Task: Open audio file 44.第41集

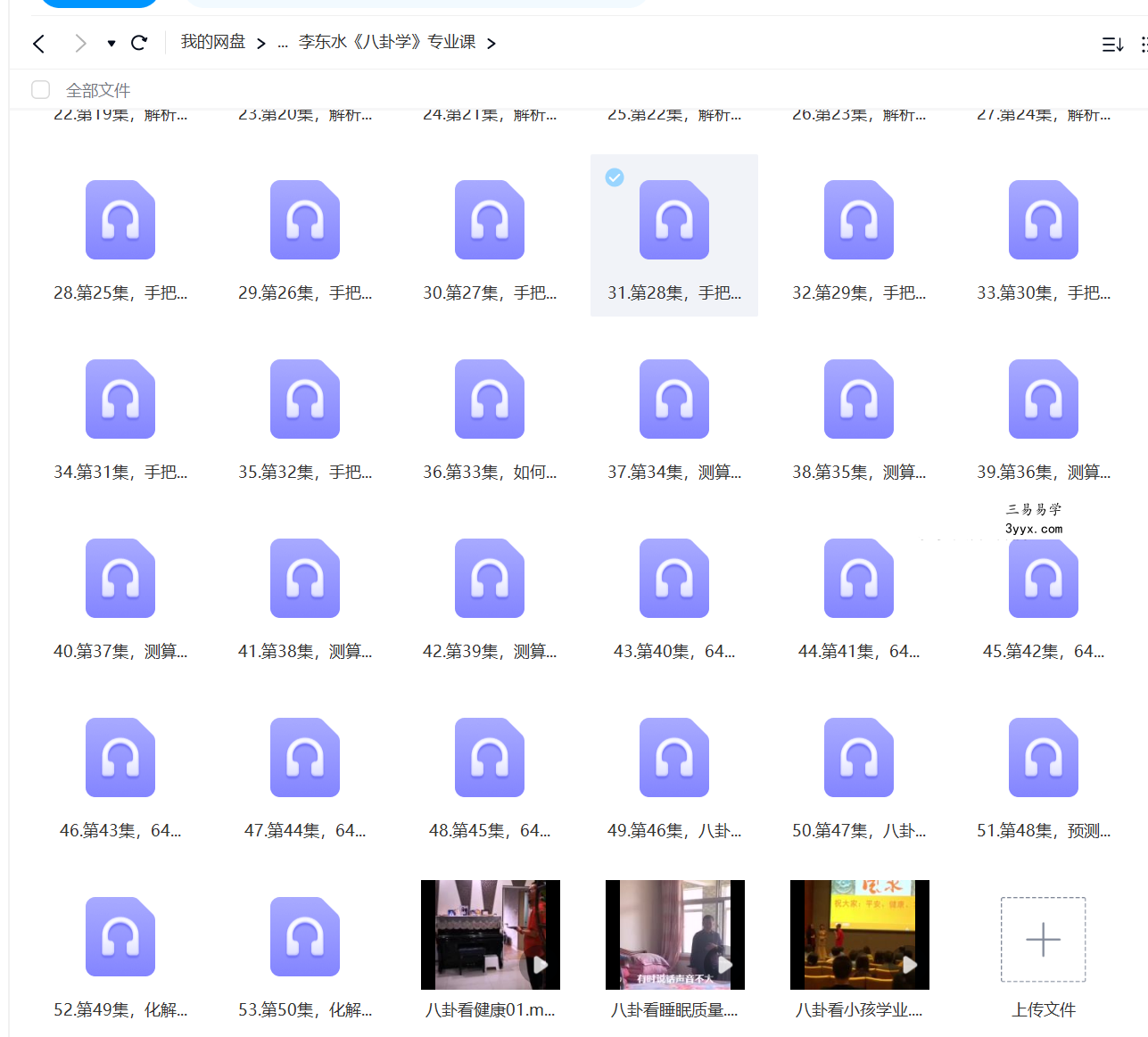Action: [859, 579]
